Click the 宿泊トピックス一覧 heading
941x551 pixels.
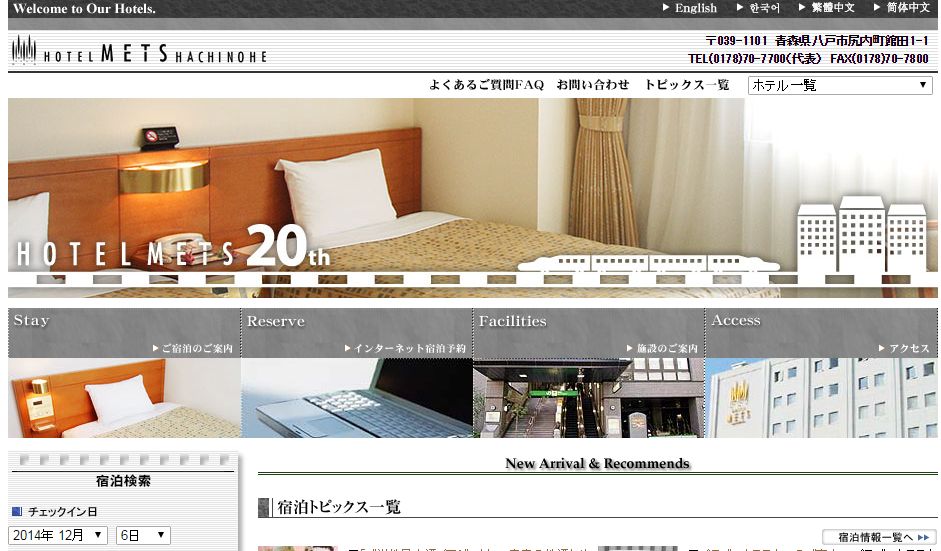pyautogui.click(x=339, y=507)
